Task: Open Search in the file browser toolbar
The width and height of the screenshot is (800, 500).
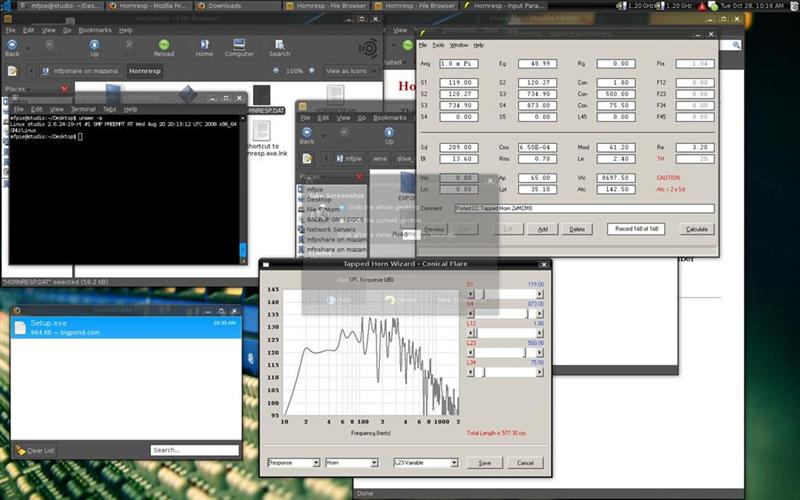Action: 280,48
